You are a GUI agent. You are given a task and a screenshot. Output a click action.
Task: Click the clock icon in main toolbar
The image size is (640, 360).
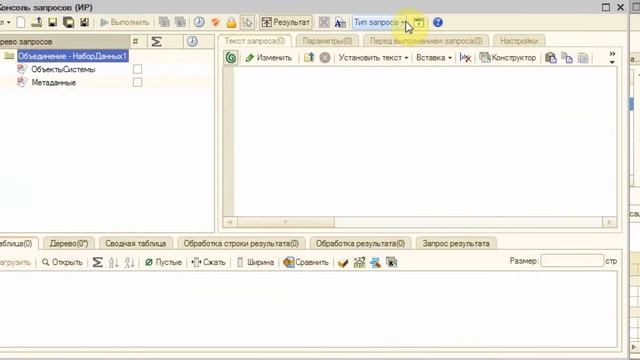click(x=199, y=22)
